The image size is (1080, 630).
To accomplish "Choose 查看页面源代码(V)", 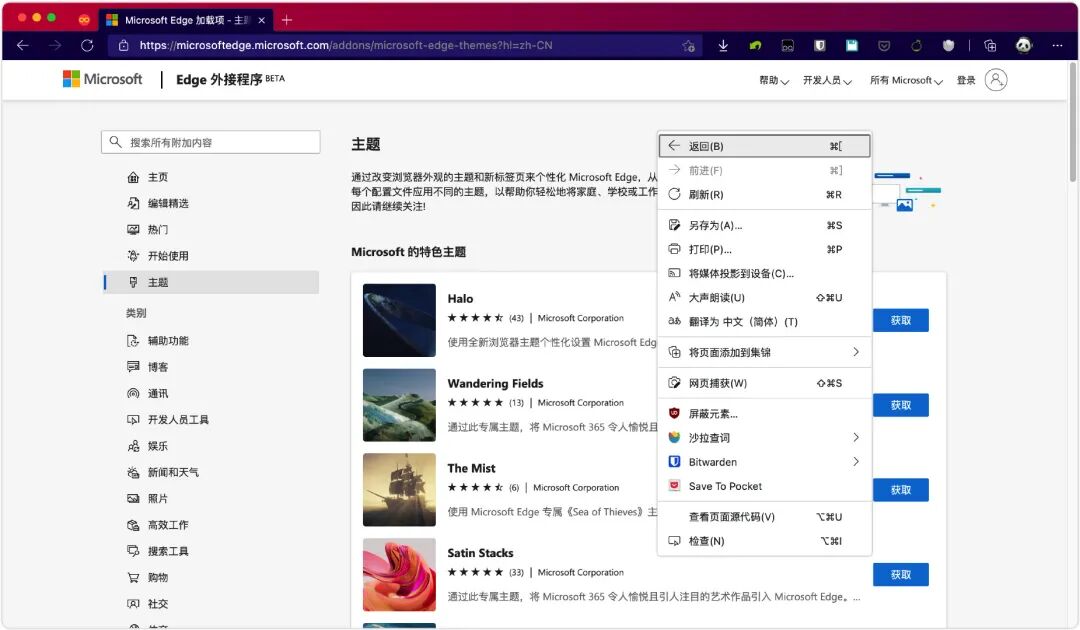I will point(765,517).
